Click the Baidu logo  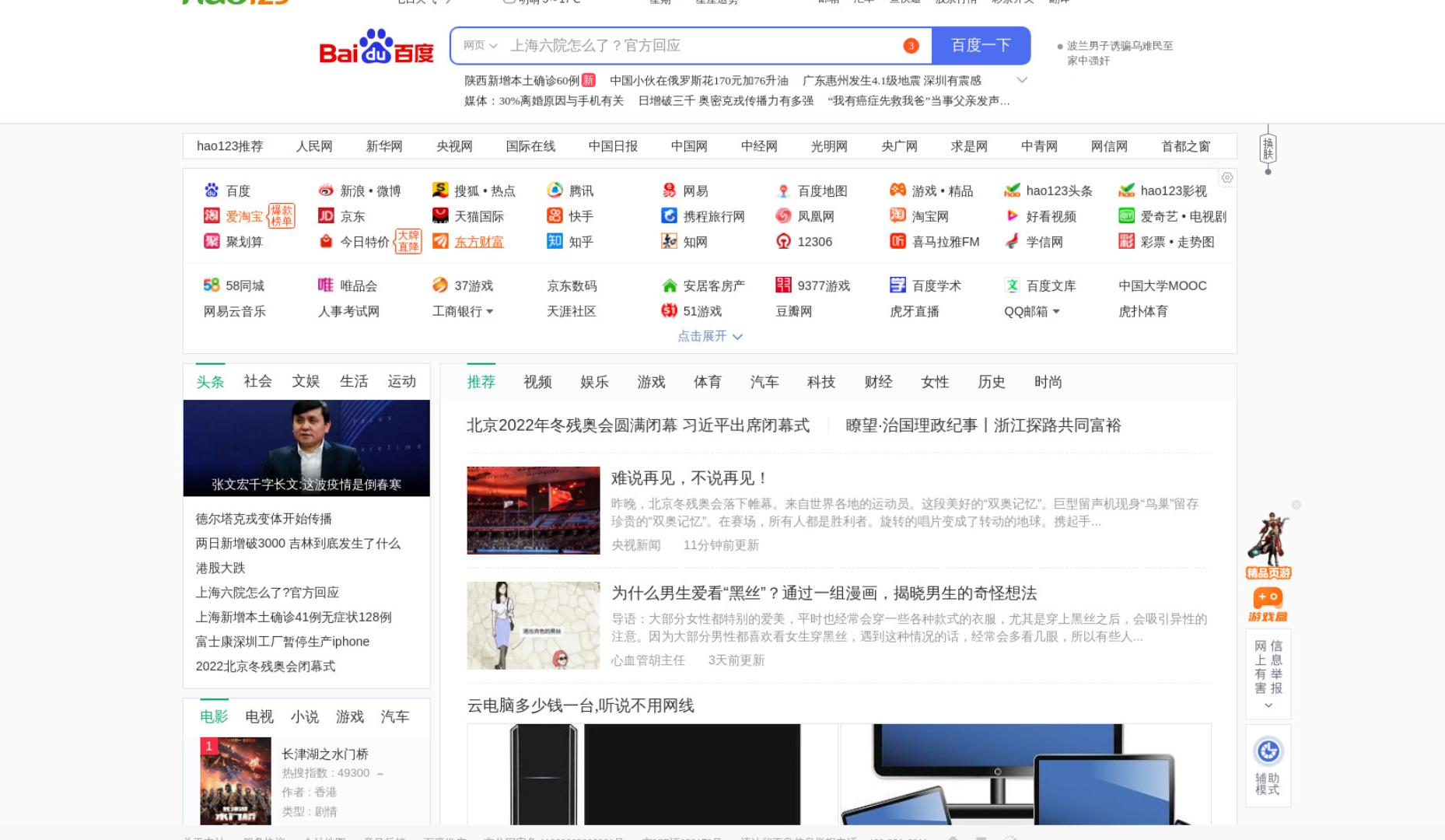click(x=376, y=47)
